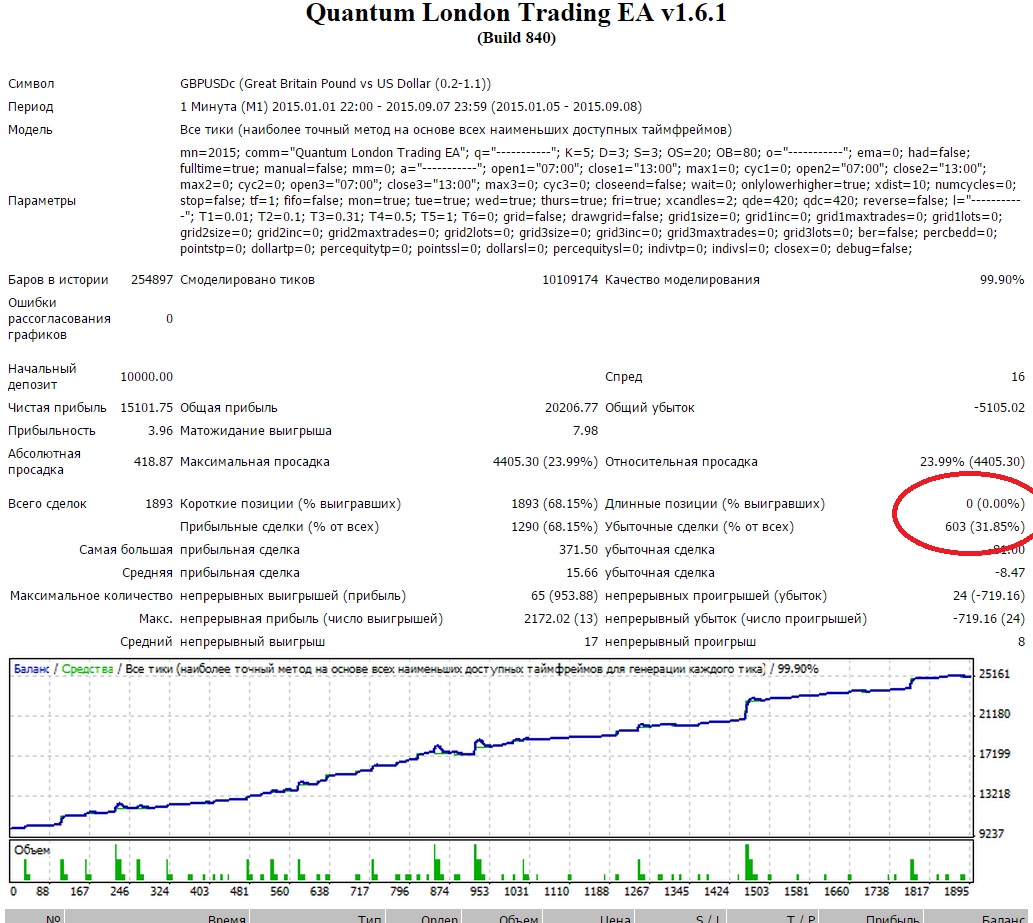Click the Начальный депозит value 10000.00

(146, 377)
